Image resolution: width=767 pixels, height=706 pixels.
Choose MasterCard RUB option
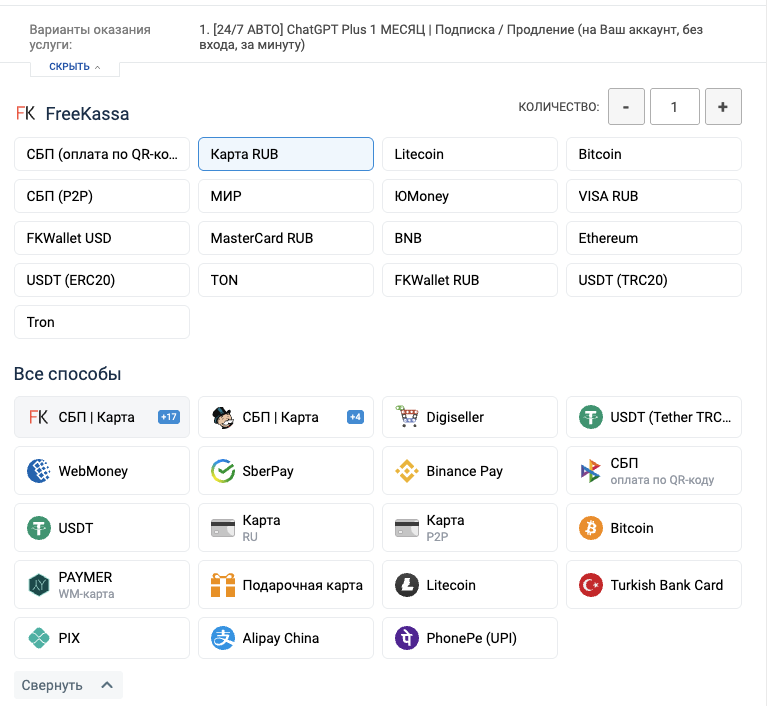286,238
